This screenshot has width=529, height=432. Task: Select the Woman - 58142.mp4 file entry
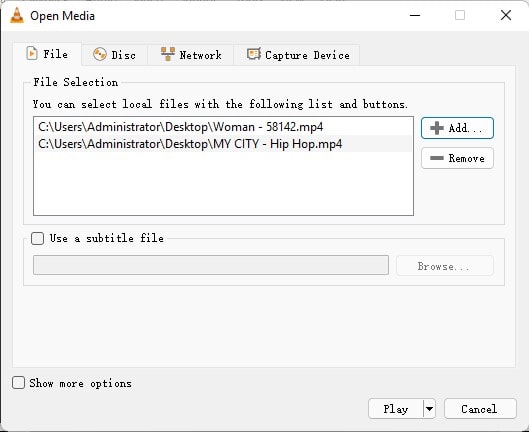point(224,127)
